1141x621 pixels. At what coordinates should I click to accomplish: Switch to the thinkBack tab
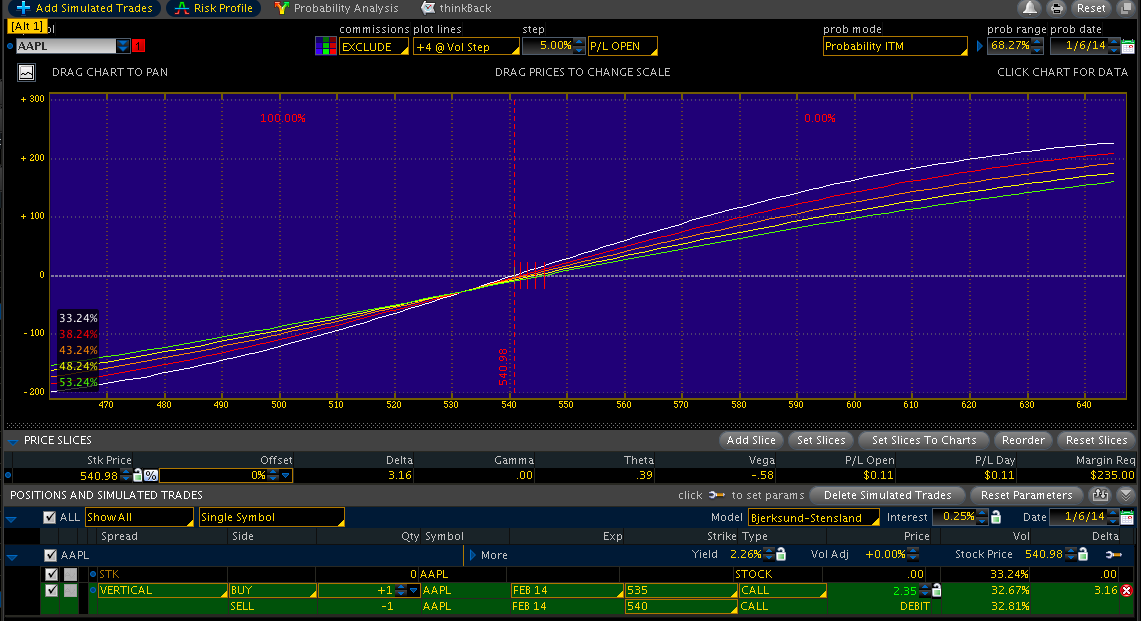click(x=457, y=8)
